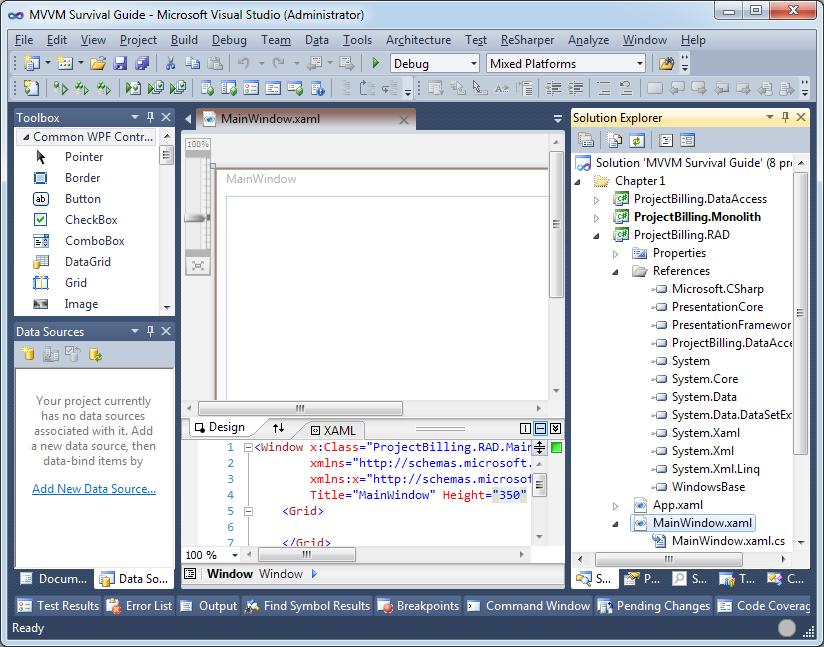The height and width of the screenshot is (647, 824).
Task: Click the fit-to-view icon below zoom slider
Action: tap(198, 265)
